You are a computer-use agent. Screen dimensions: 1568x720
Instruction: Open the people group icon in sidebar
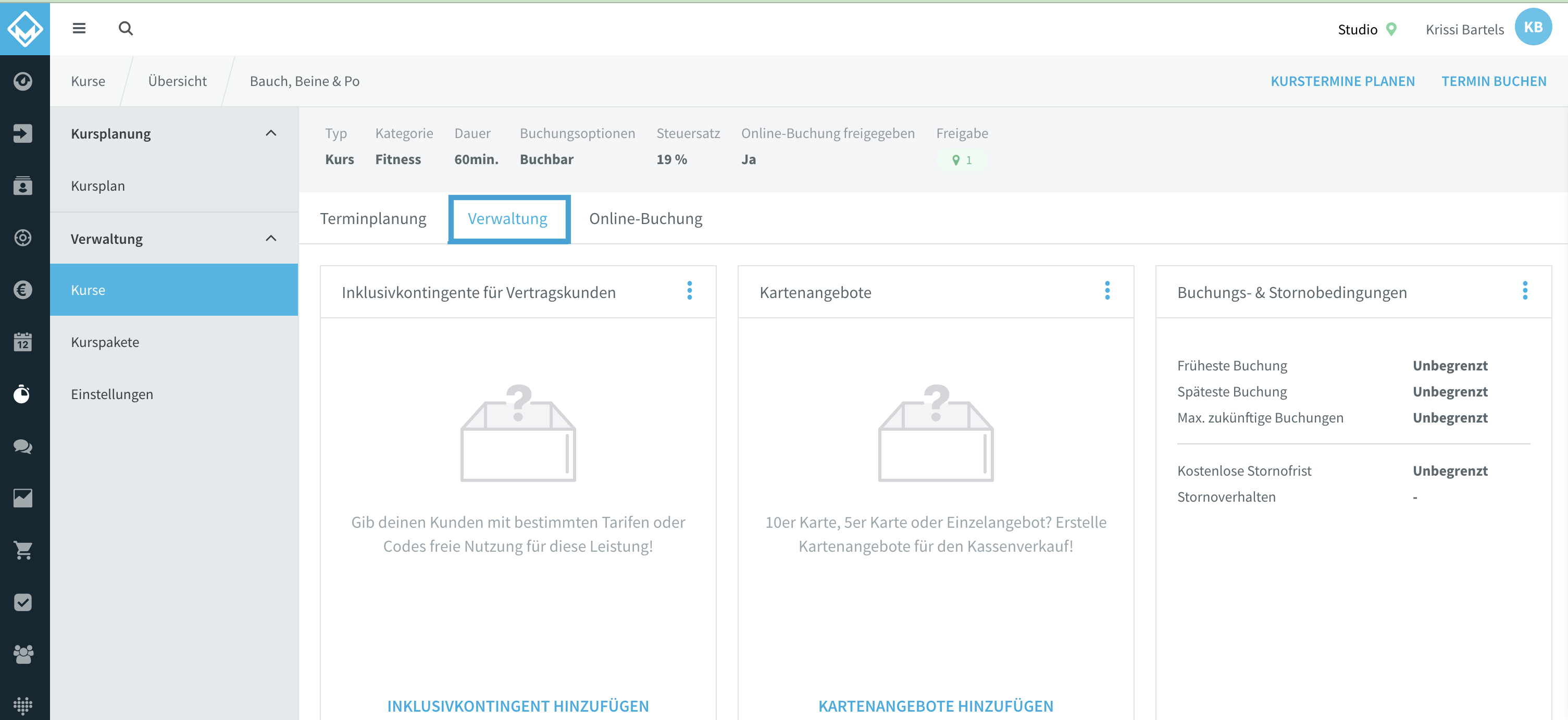[x=23, y=654]
